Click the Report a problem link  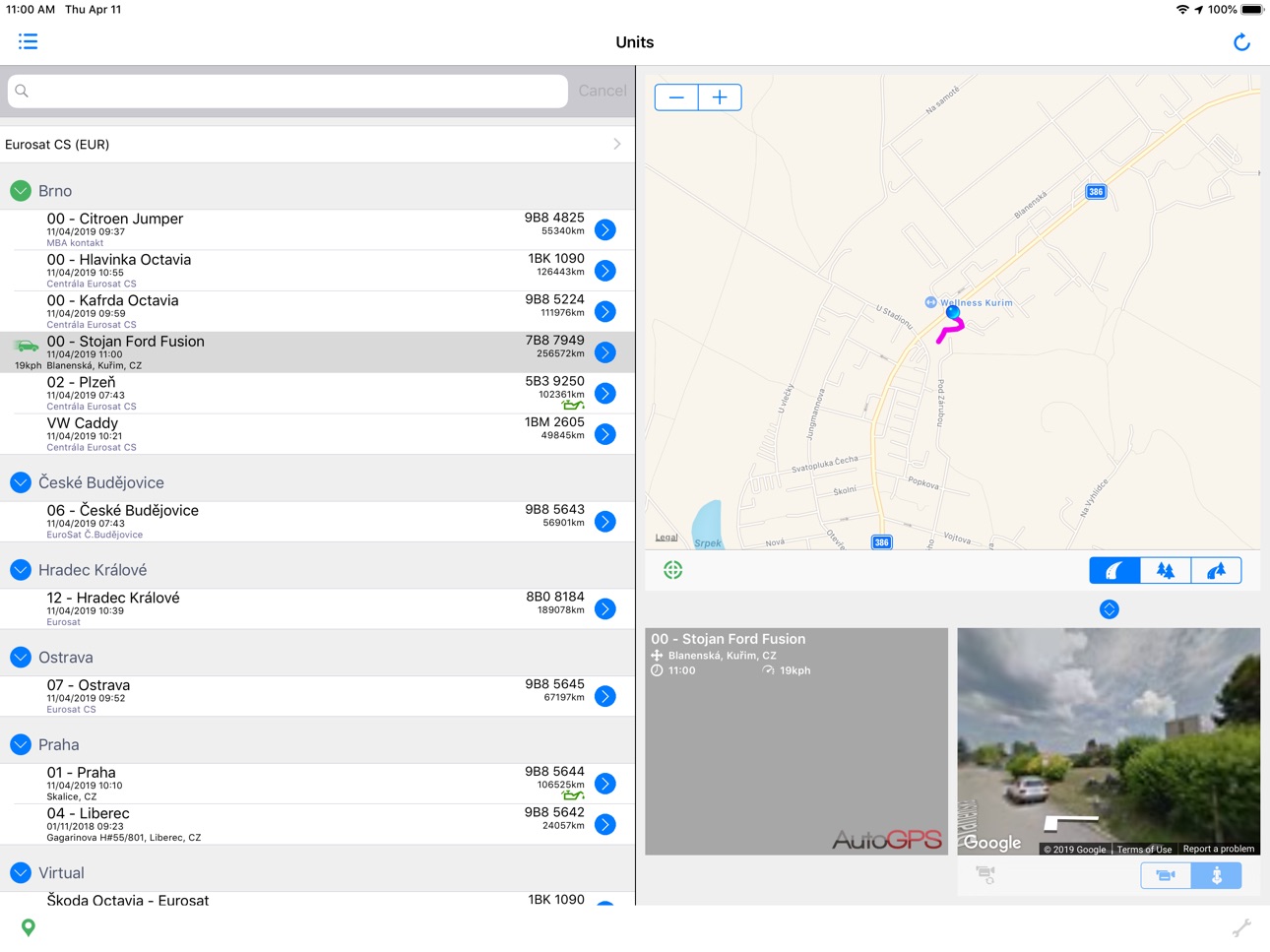click(1219, 849)
